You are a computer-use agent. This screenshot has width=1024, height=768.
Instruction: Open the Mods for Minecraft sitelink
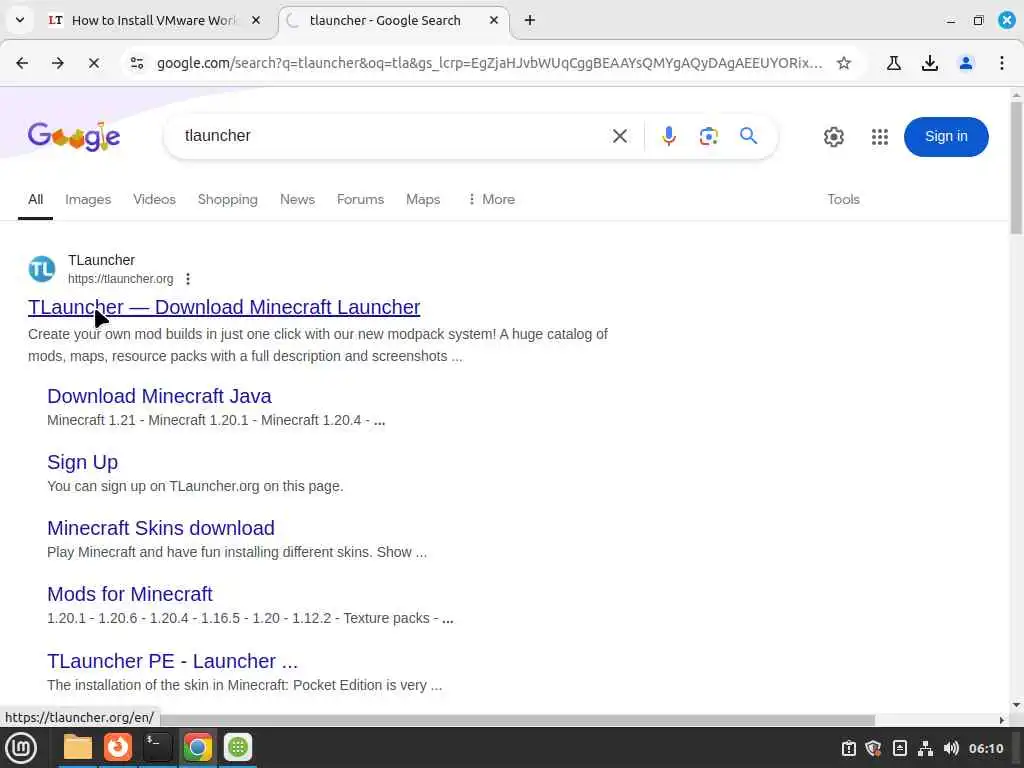[x=130, y=594]
